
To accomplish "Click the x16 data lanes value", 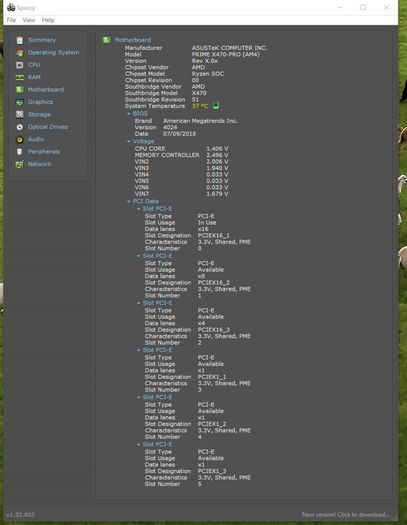I will click(203, 229).
